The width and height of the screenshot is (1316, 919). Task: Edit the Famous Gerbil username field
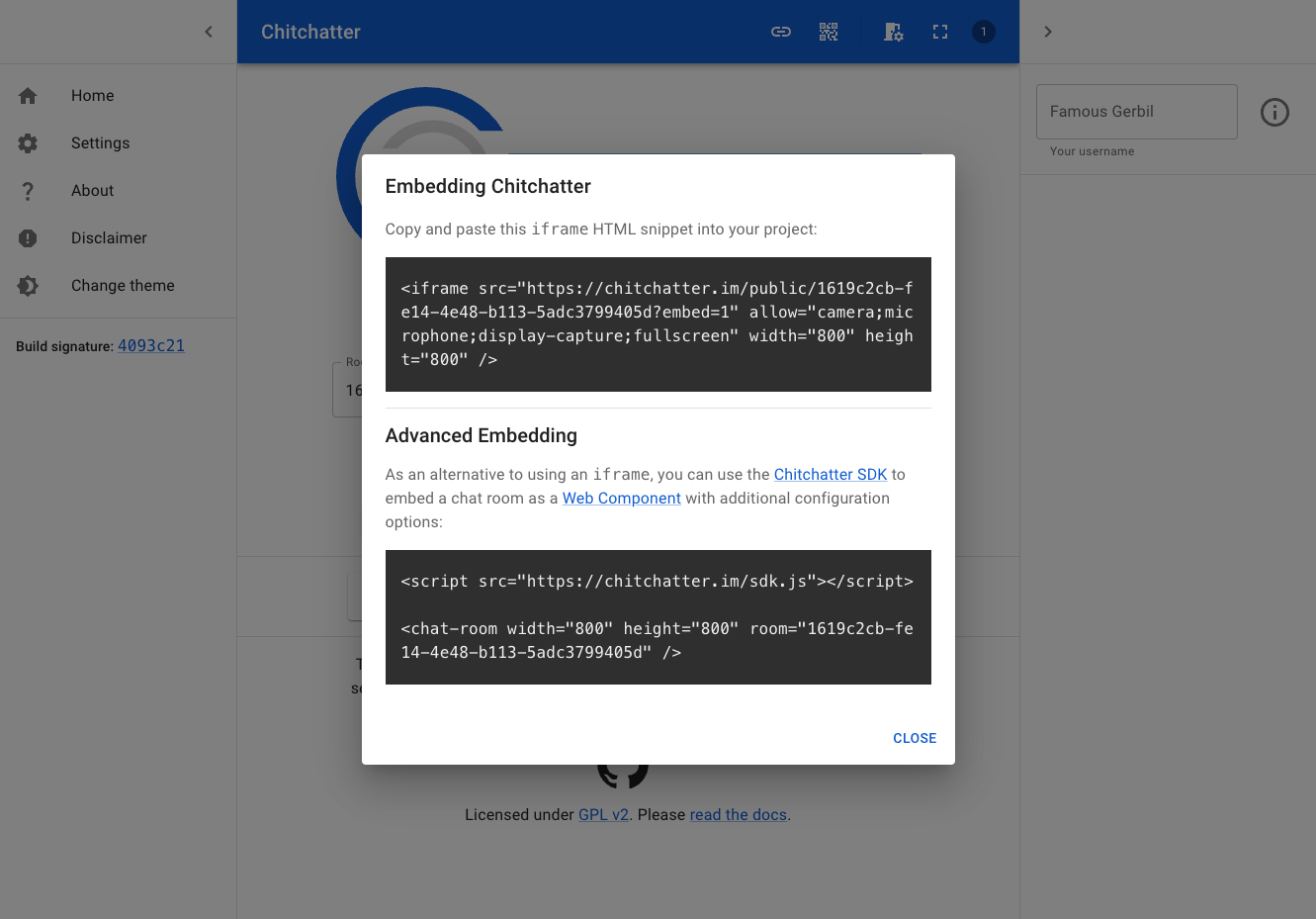pos(1137,112)
